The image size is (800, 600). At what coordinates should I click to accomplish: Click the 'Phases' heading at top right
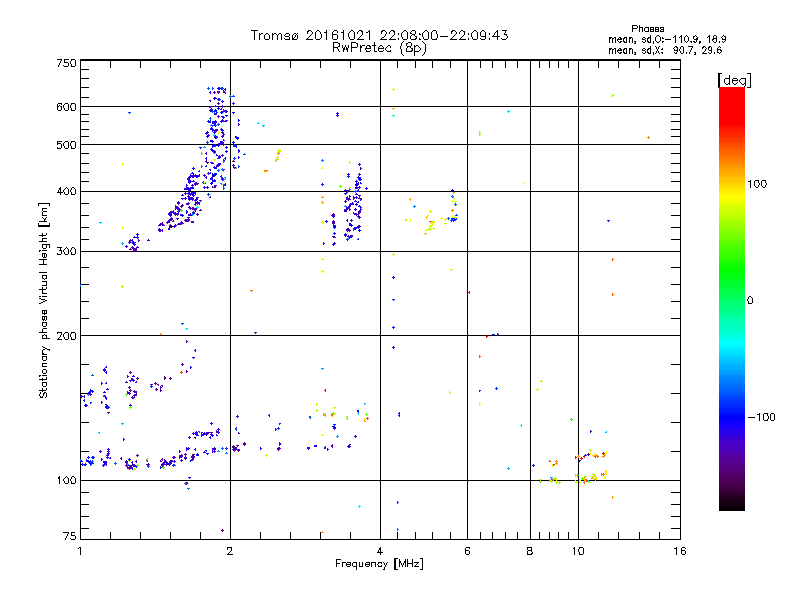(x=647, y=29)
